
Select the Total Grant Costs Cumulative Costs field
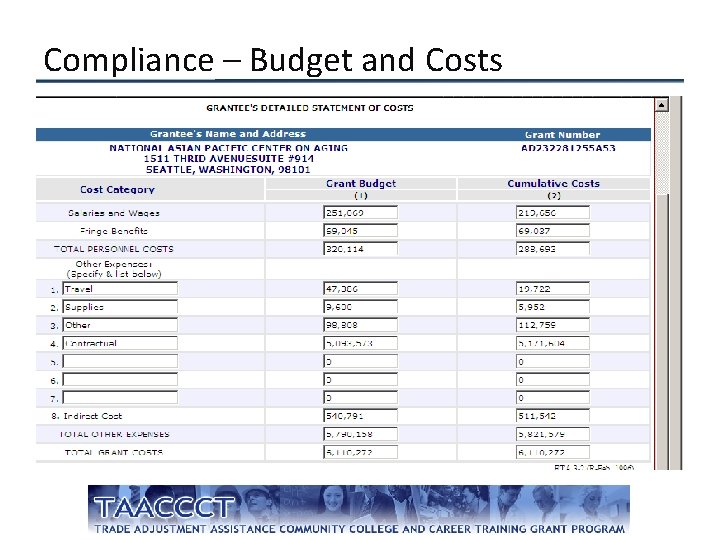tap(553, 452)
